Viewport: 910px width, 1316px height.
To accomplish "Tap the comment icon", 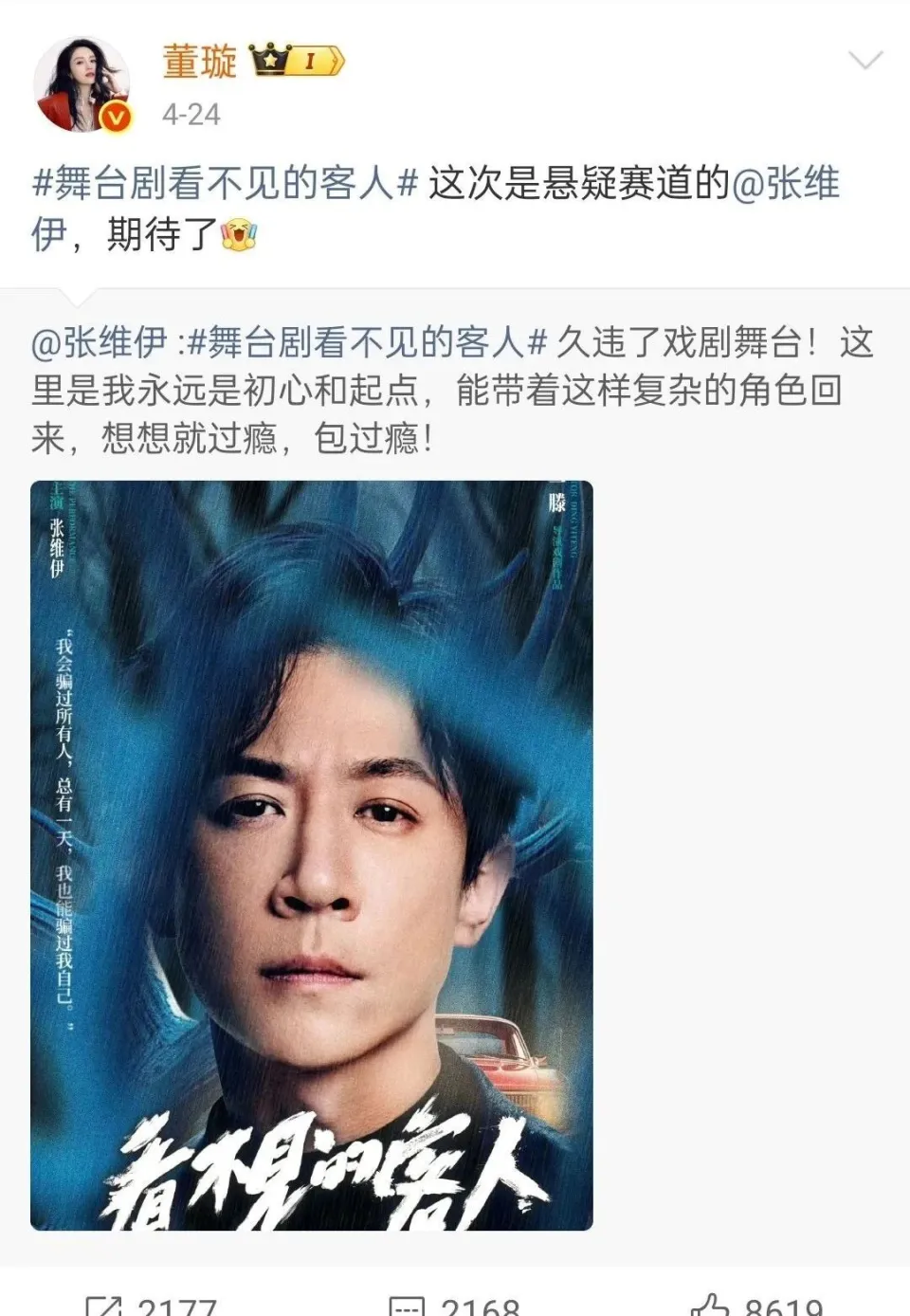I will pos(407,1305).
